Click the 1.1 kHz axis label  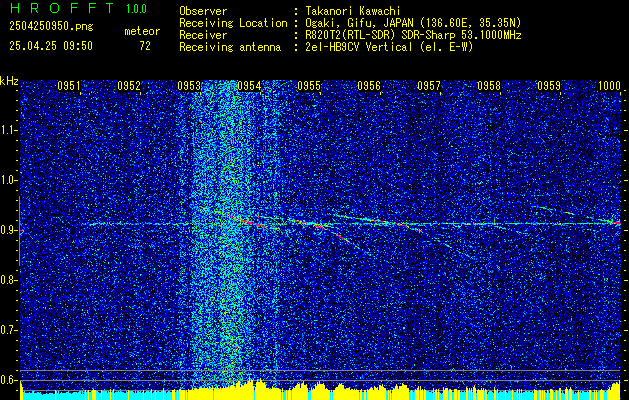point(8,130)
